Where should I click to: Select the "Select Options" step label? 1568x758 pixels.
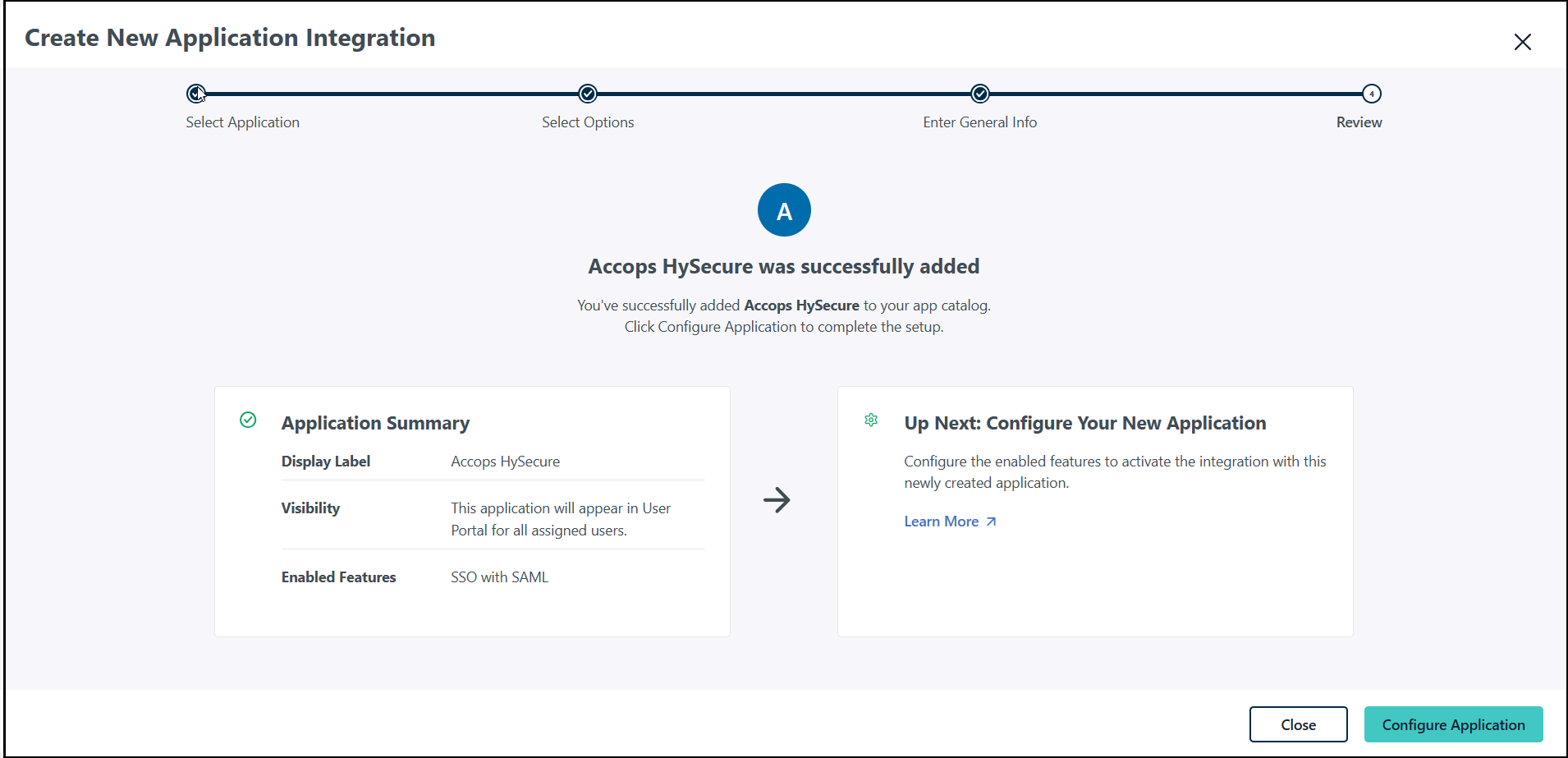point(588,122)
